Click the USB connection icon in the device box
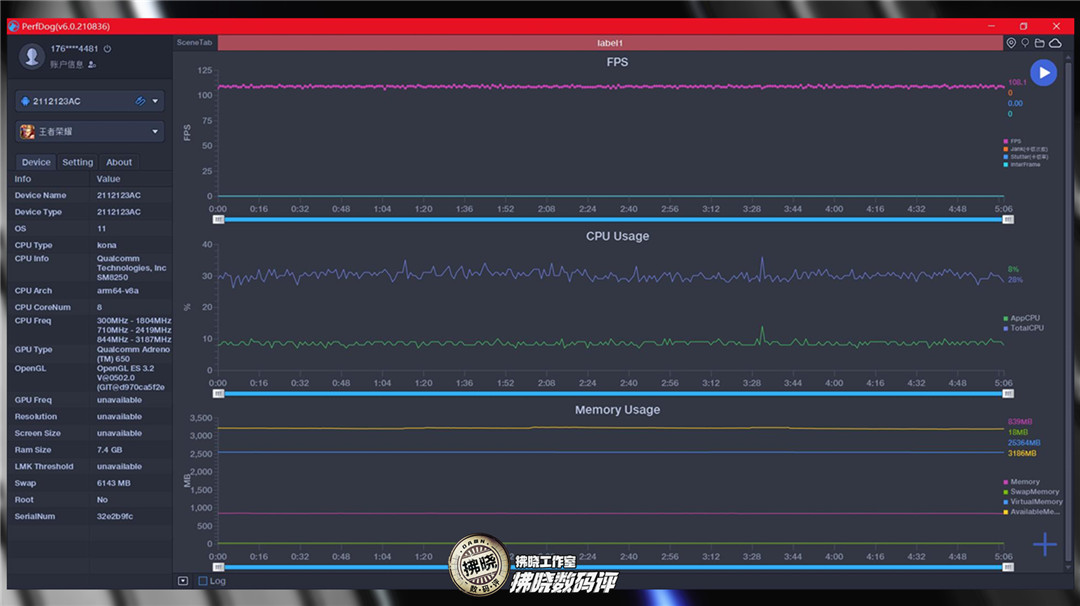The width and height of the screenshot is (1080, 606). tap(141, 101)
